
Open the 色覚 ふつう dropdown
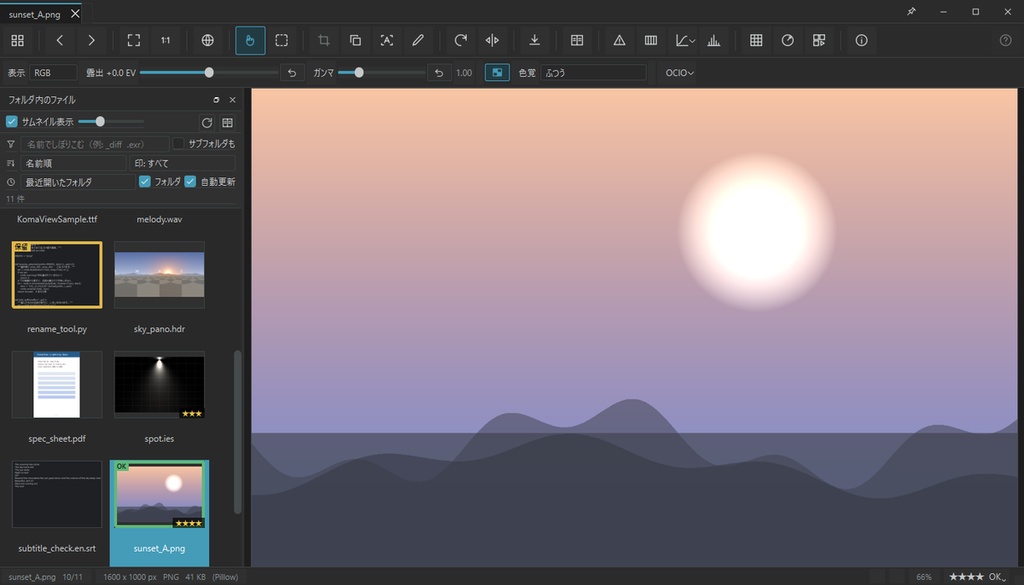click(593, 72)
